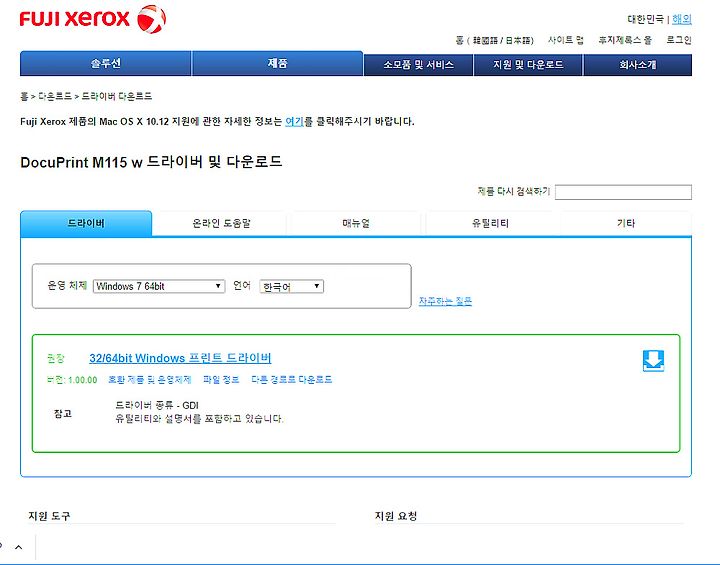This screenshot has height=565, width=720.
Task: Switch to the 온라인 도움말 tab
Action: pyautogui.click(x=221, y=223)
